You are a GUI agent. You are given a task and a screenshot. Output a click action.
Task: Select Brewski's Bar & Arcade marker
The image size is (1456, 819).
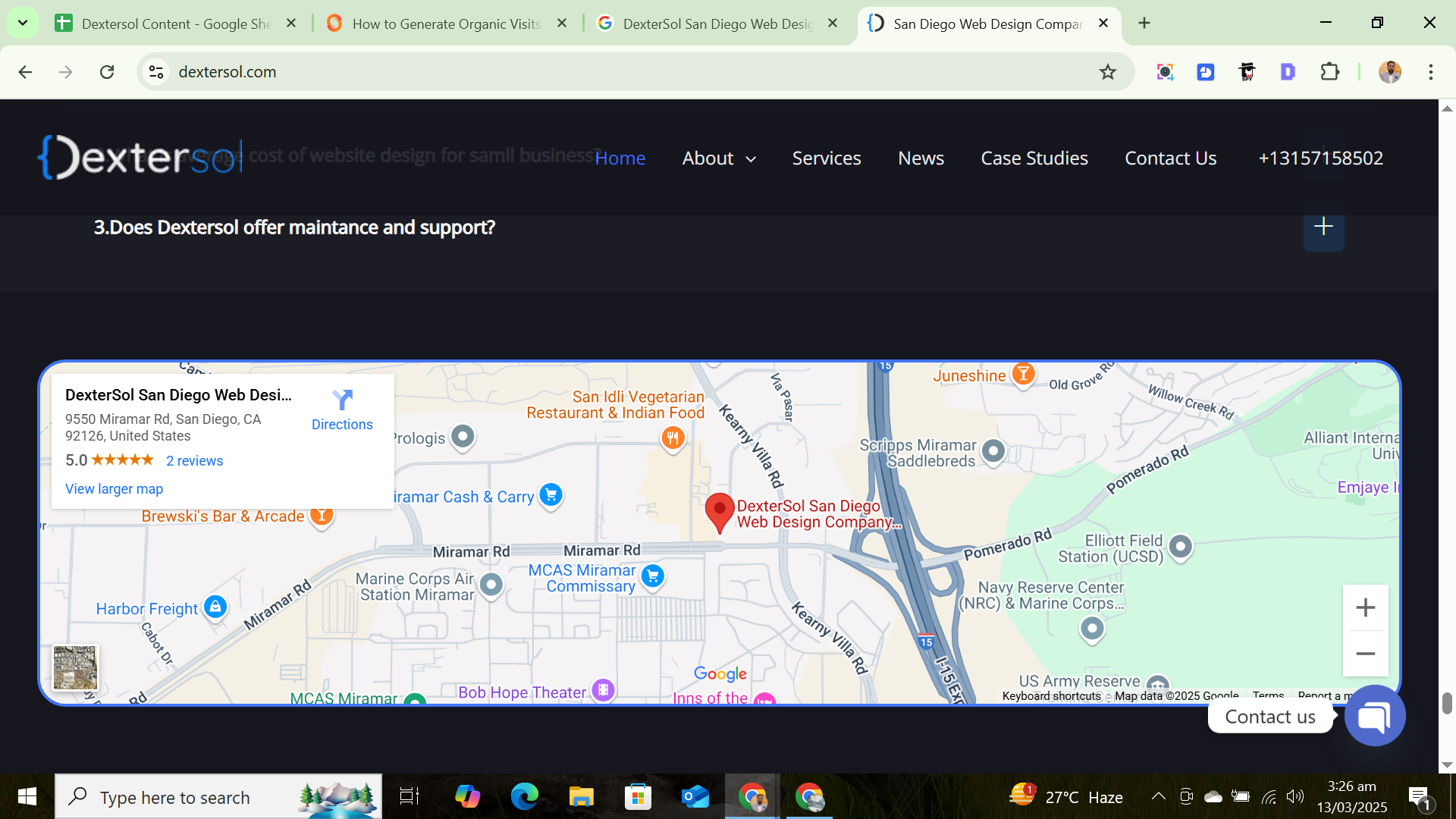(322, 516)
